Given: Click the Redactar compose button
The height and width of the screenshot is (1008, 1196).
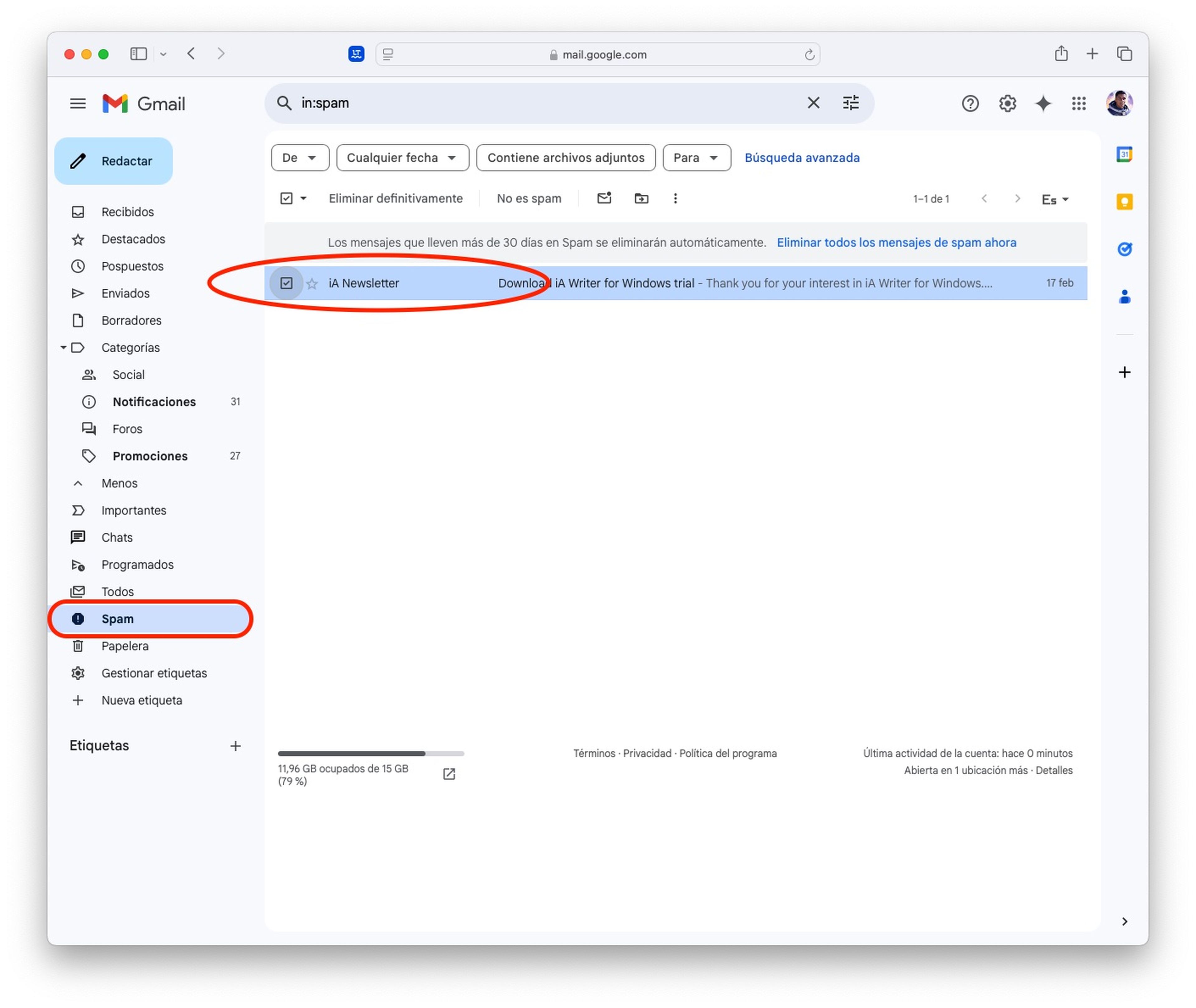Looking at the screenshot, I should coord(113,160).
